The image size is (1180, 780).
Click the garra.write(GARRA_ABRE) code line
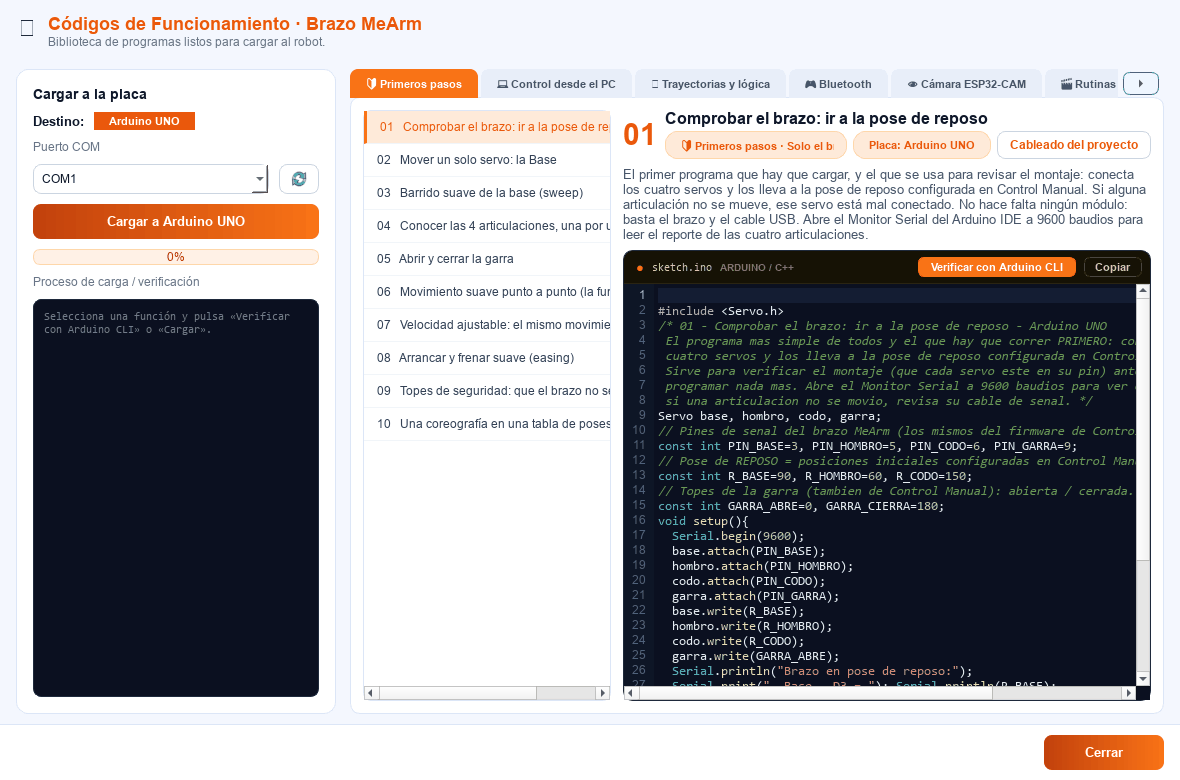click(755, 656)
